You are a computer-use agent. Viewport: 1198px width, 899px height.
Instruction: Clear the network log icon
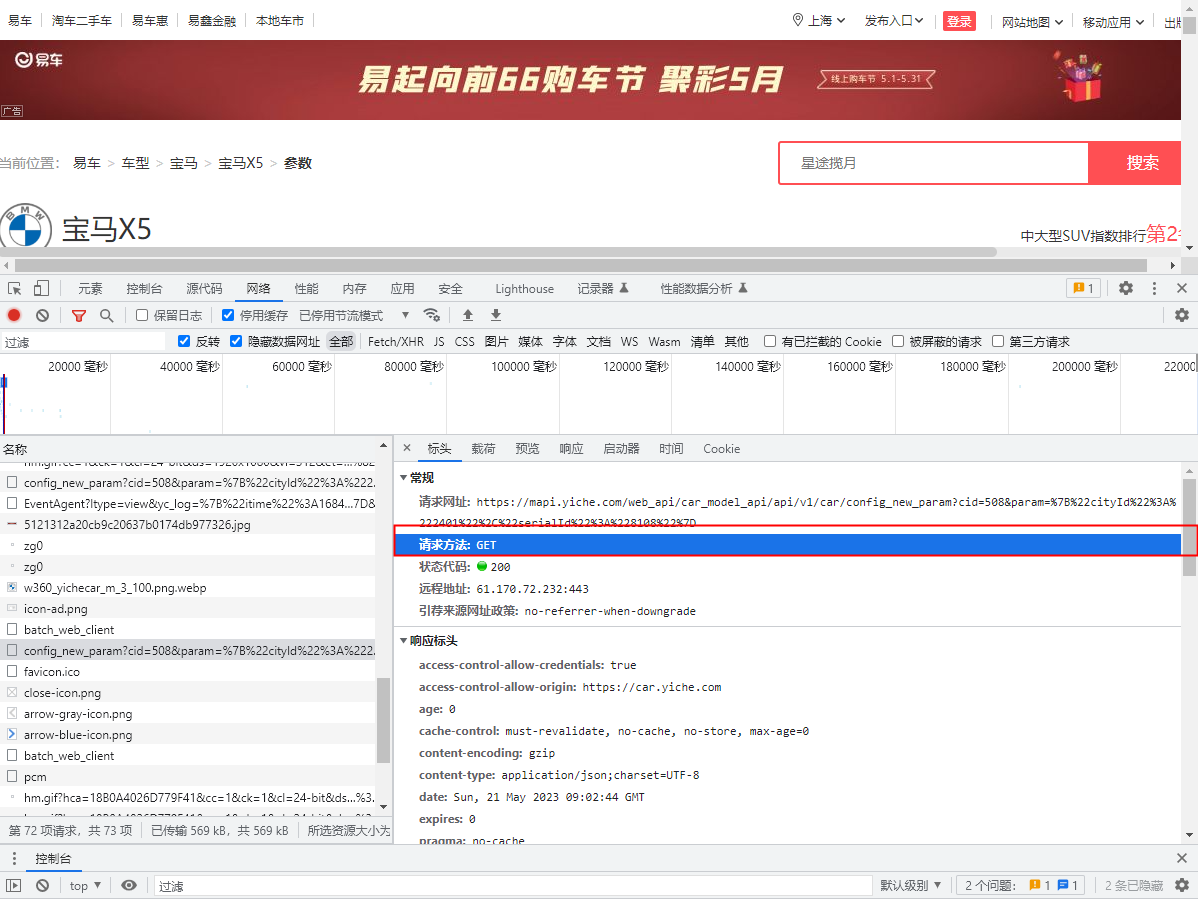pos(43,315)
